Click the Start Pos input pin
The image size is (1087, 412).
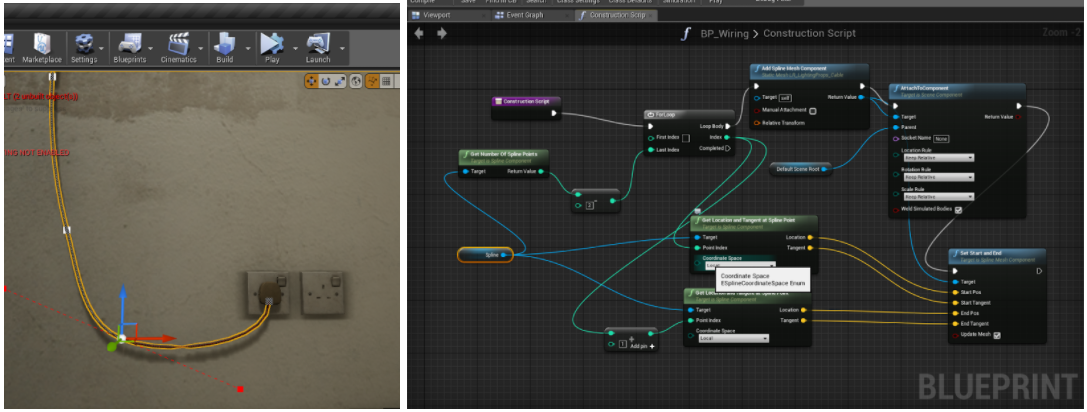coord(955,292)
